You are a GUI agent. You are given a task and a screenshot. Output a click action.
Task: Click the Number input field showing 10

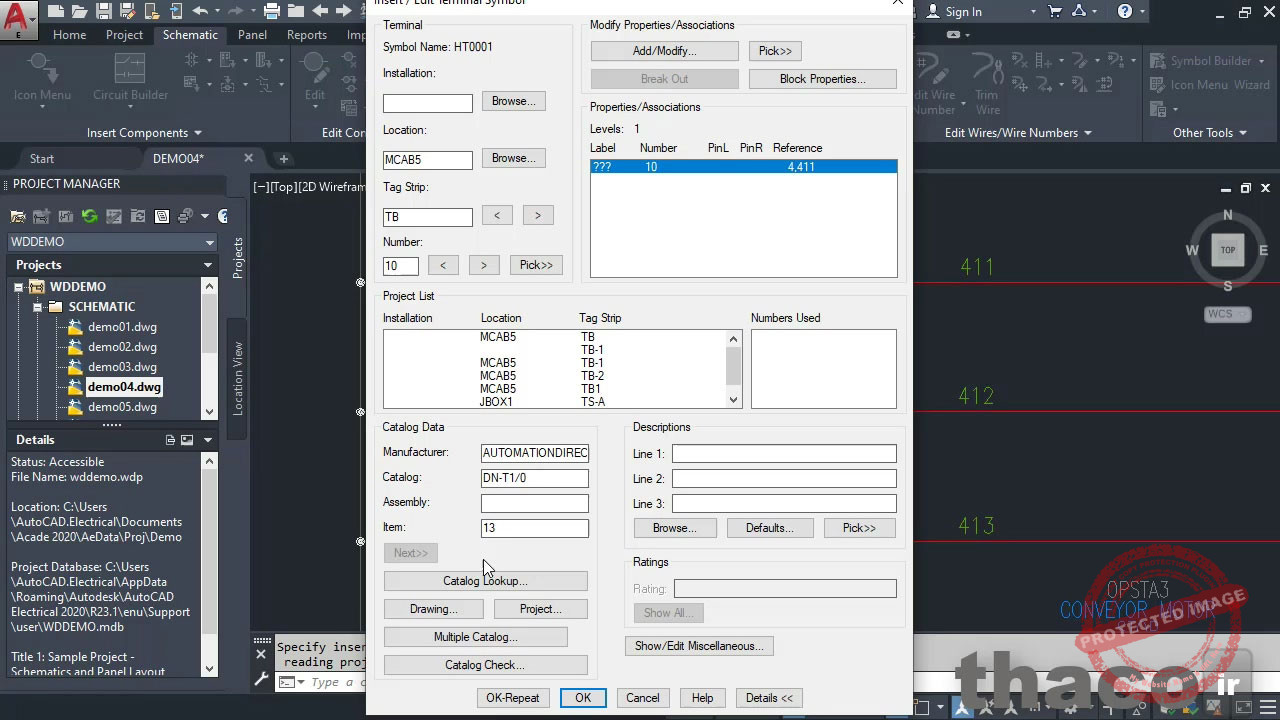coord(400,265)
